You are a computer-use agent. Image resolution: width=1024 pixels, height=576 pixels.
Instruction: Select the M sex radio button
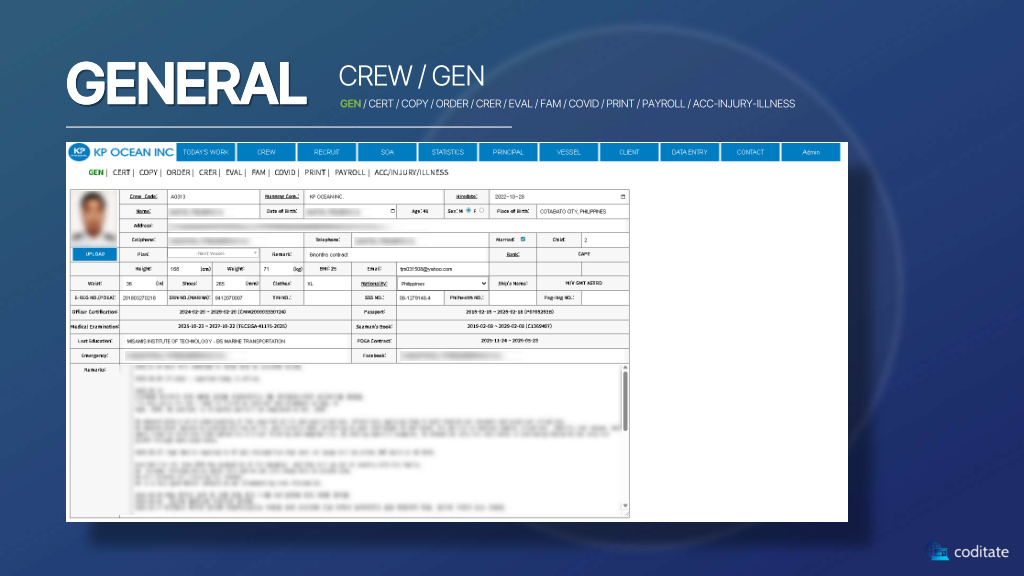click(468, 211)
